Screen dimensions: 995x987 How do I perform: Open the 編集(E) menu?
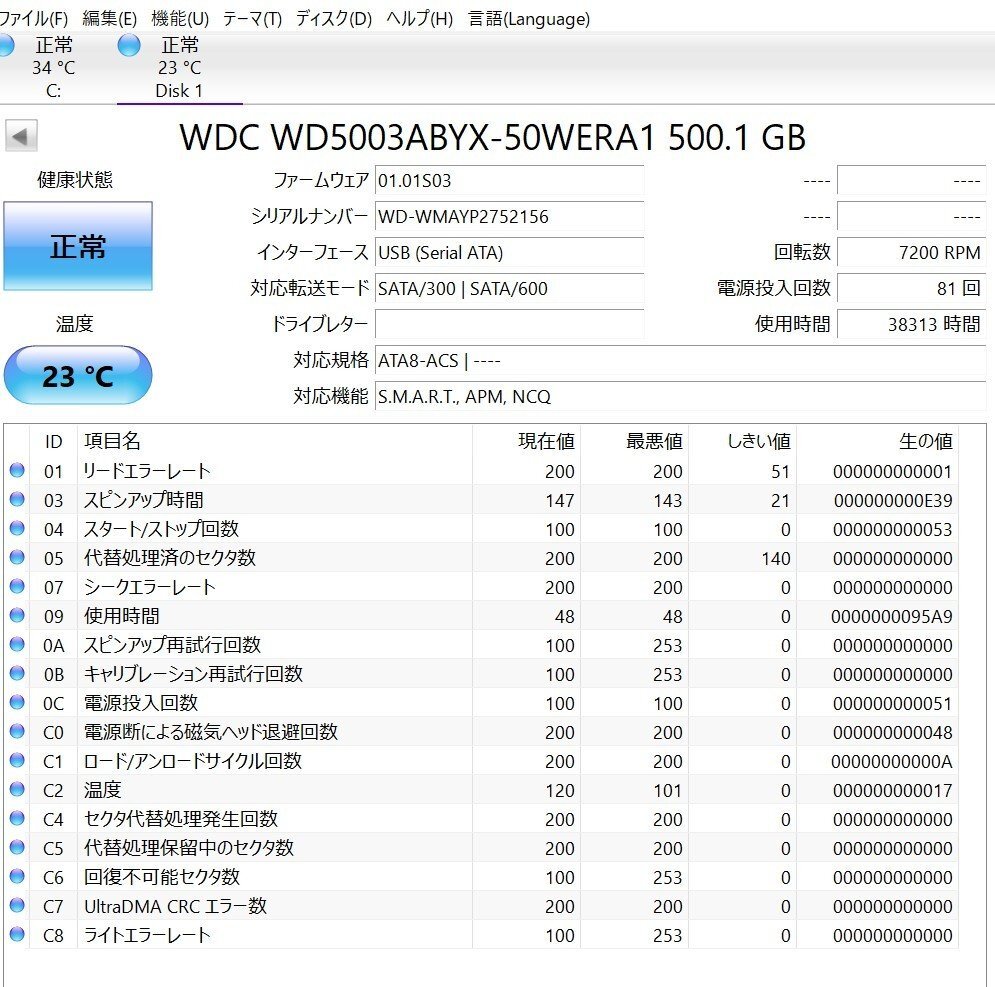click(109, 19)
